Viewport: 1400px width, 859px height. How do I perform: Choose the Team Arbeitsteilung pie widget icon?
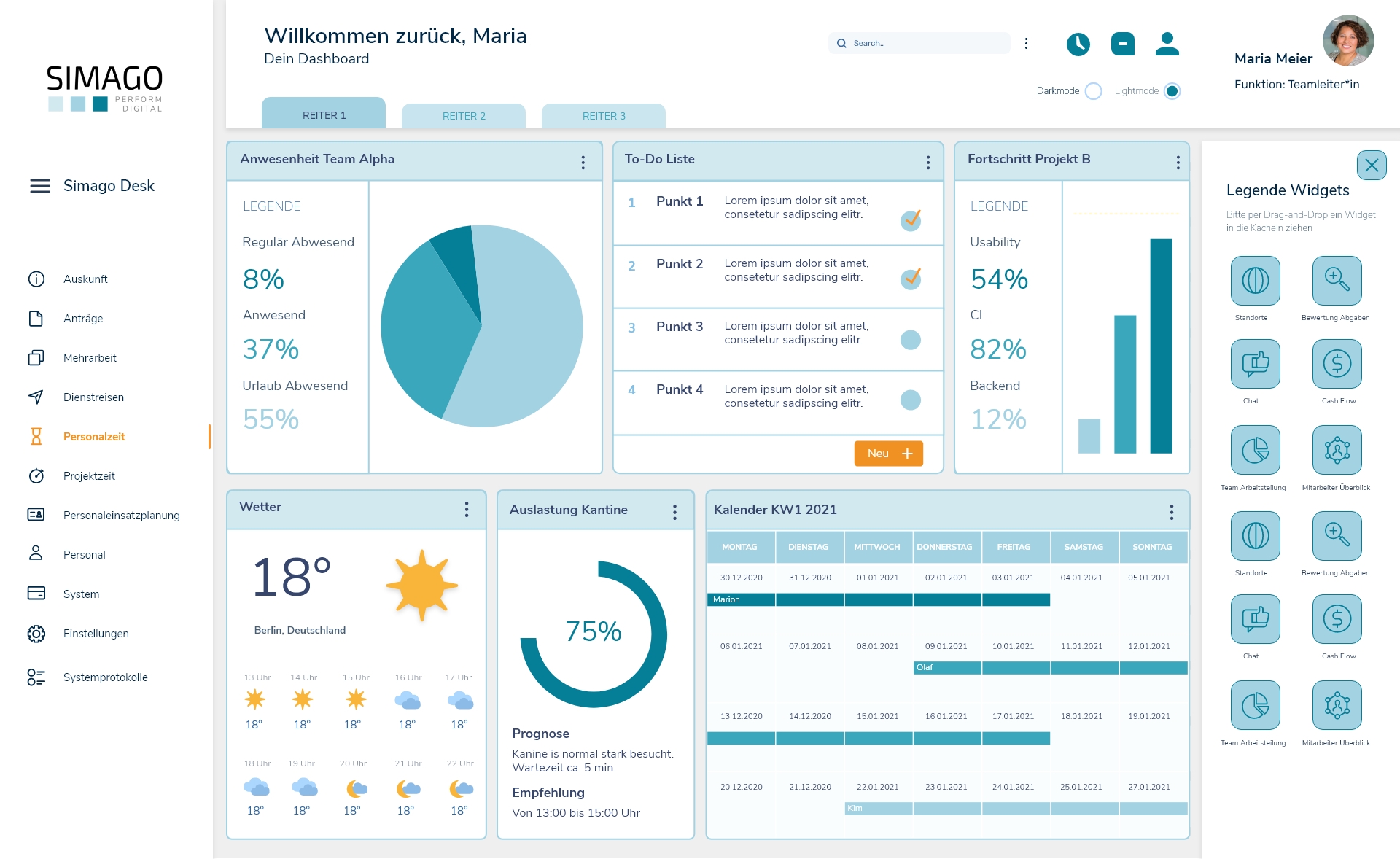click(1255, 450)
